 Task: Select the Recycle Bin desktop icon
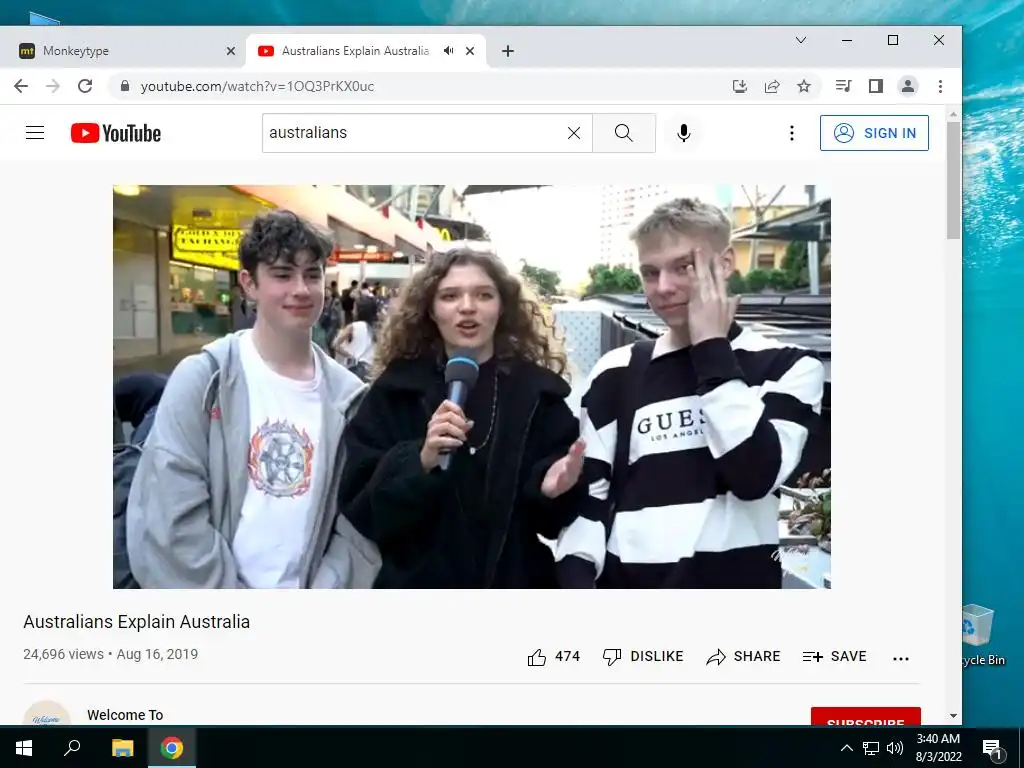point(983,635)
